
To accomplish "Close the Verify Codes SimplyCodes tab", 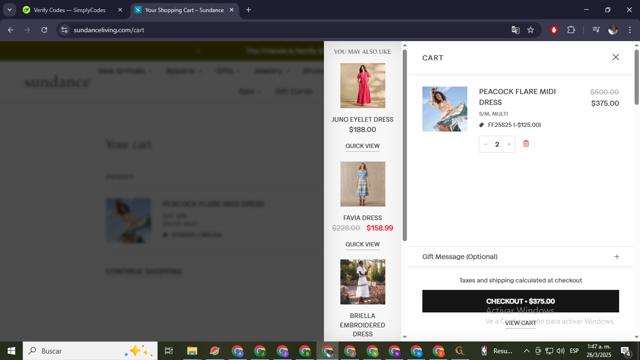I will (120, 10).
